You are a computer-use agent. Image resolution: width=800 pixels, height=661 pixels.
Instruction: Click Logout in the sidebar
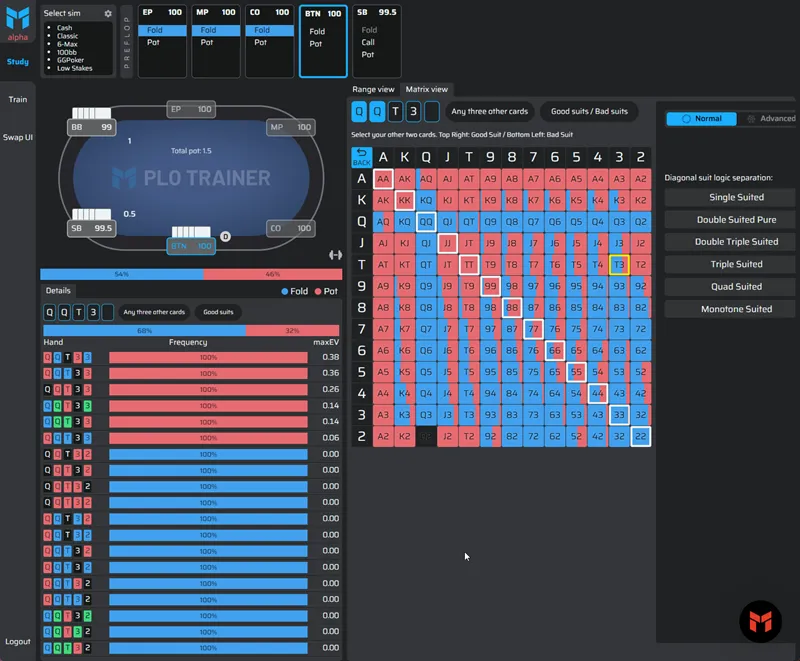pos(18,642)
